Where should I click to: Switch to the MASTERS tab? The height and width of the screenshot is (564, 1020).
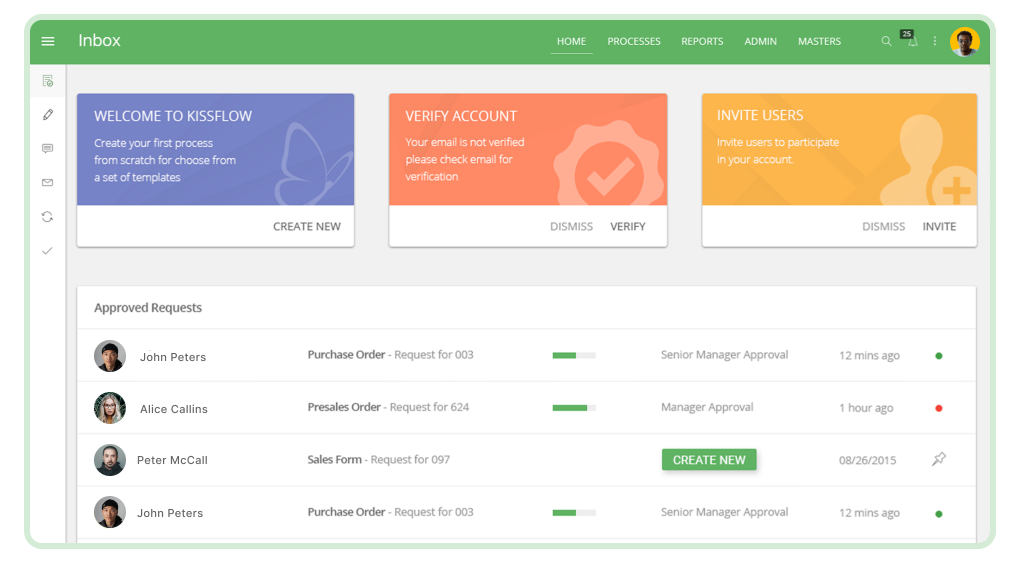(820, 41)
